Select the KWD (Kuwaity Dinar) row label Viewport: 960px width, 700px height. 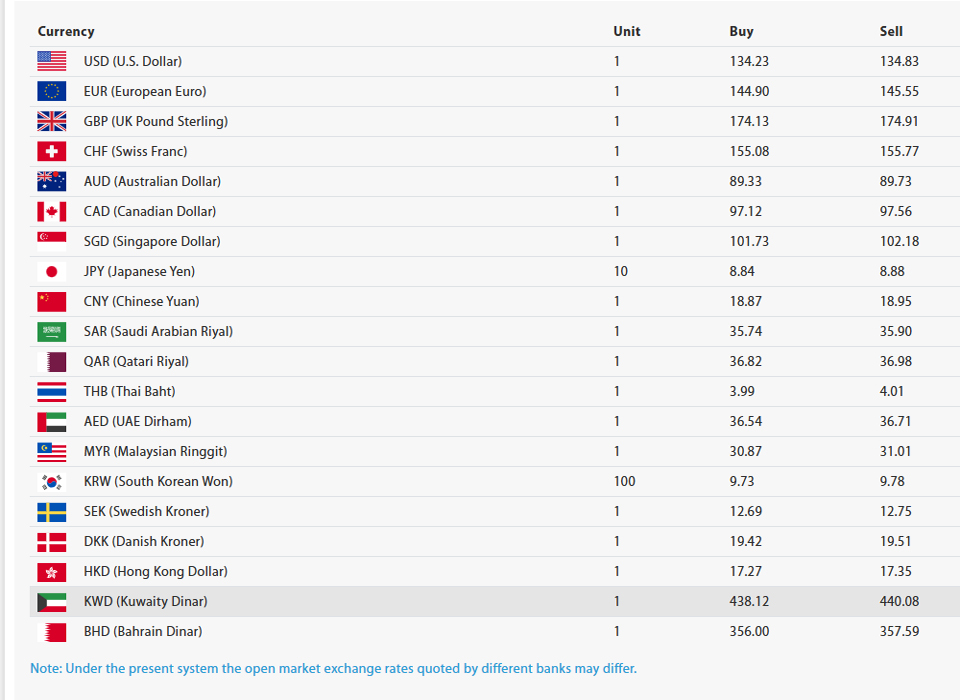coord(146,601)
